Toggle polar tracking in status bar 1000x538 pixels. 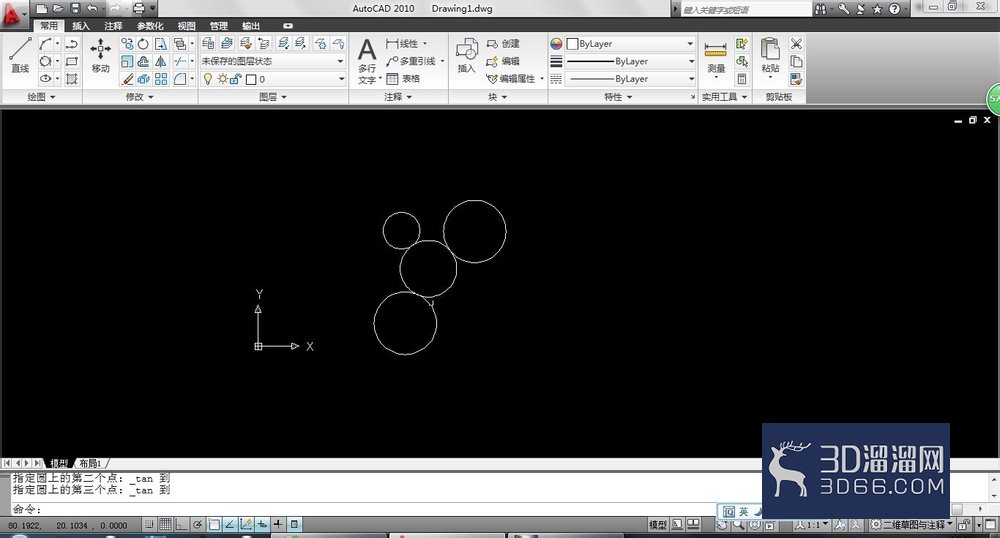(198, 524)
